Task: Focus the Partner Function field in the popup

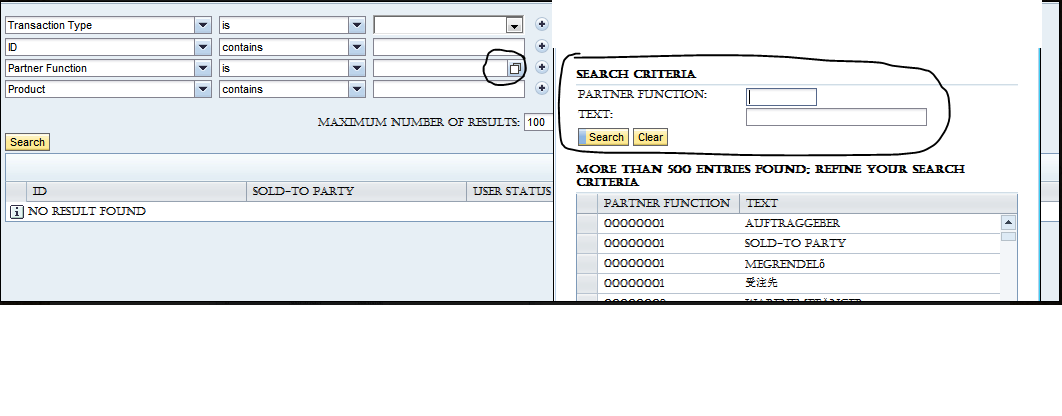Action: (782, 97)
